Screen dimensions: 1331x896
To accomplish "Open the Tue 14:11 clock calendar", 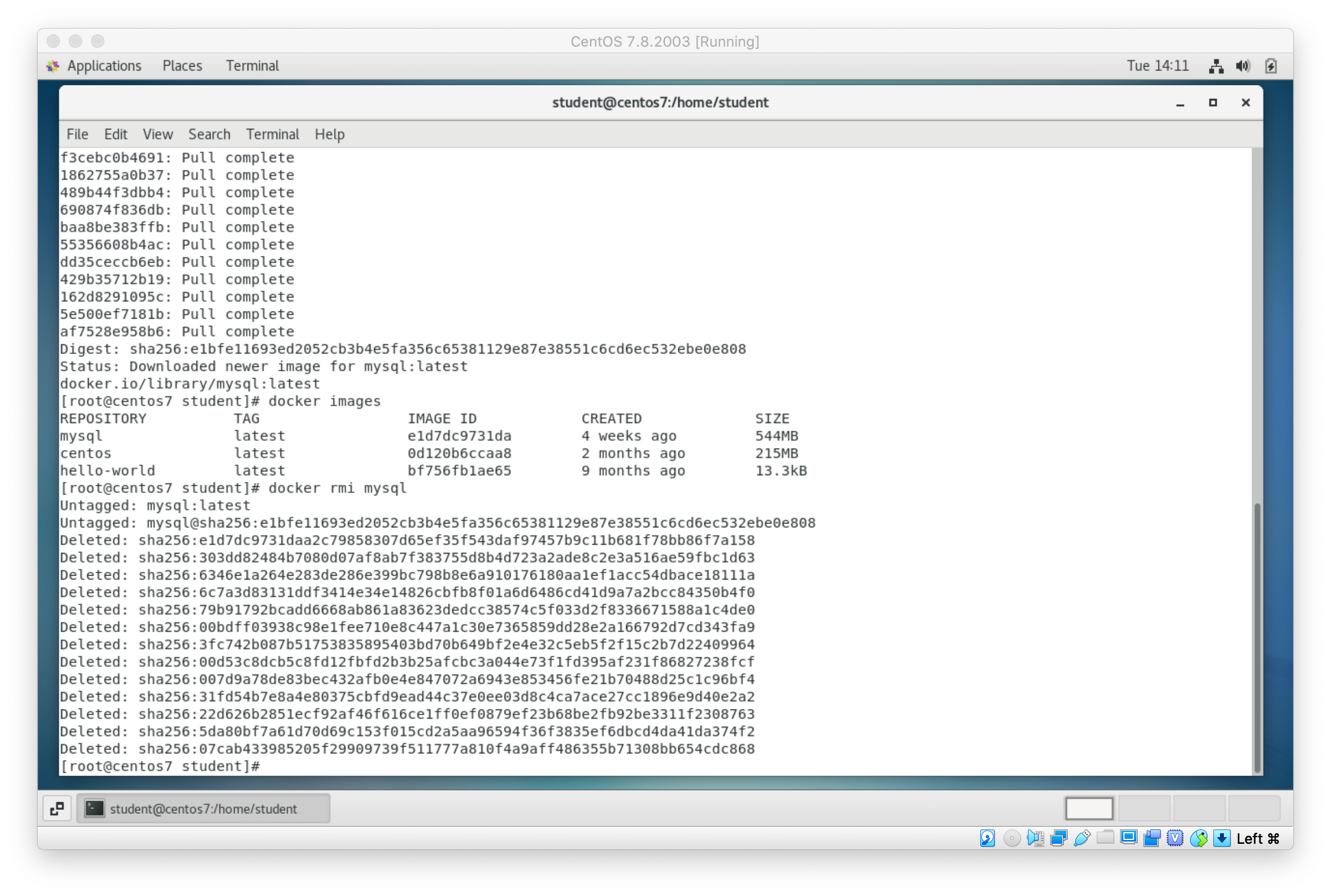I will click(x=1157, y=66).
